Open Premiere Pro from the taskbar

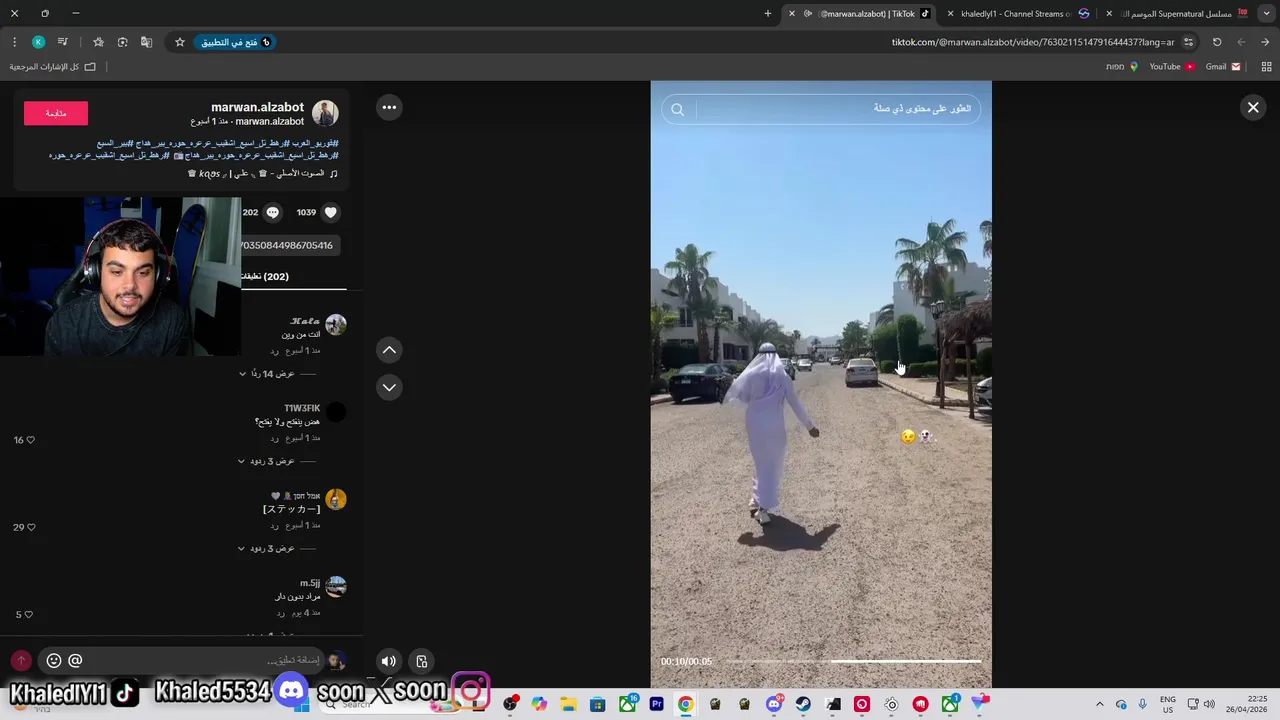[656, 704]
